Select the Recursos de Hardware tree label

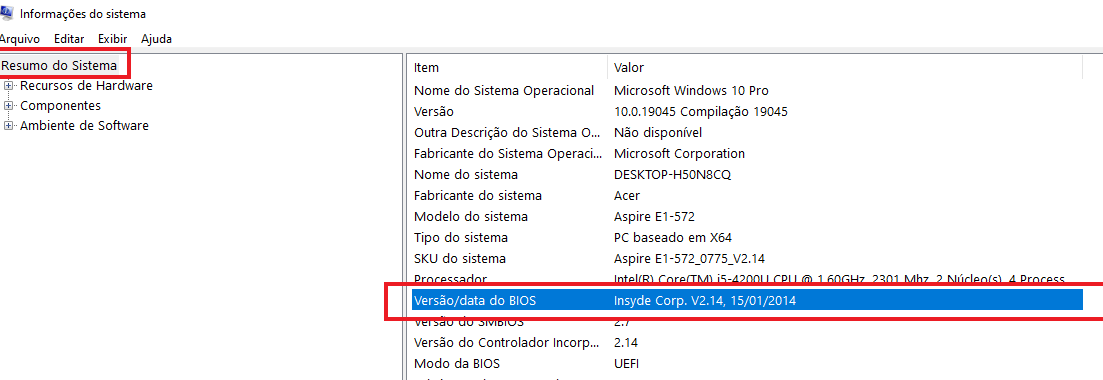(x=87, y=86)
